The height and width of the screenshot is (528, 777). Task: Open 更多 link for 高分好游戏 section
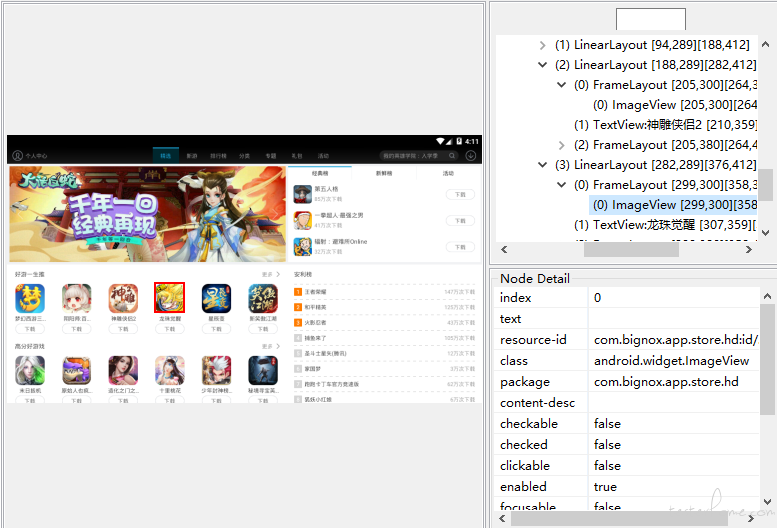coord(271,346)
